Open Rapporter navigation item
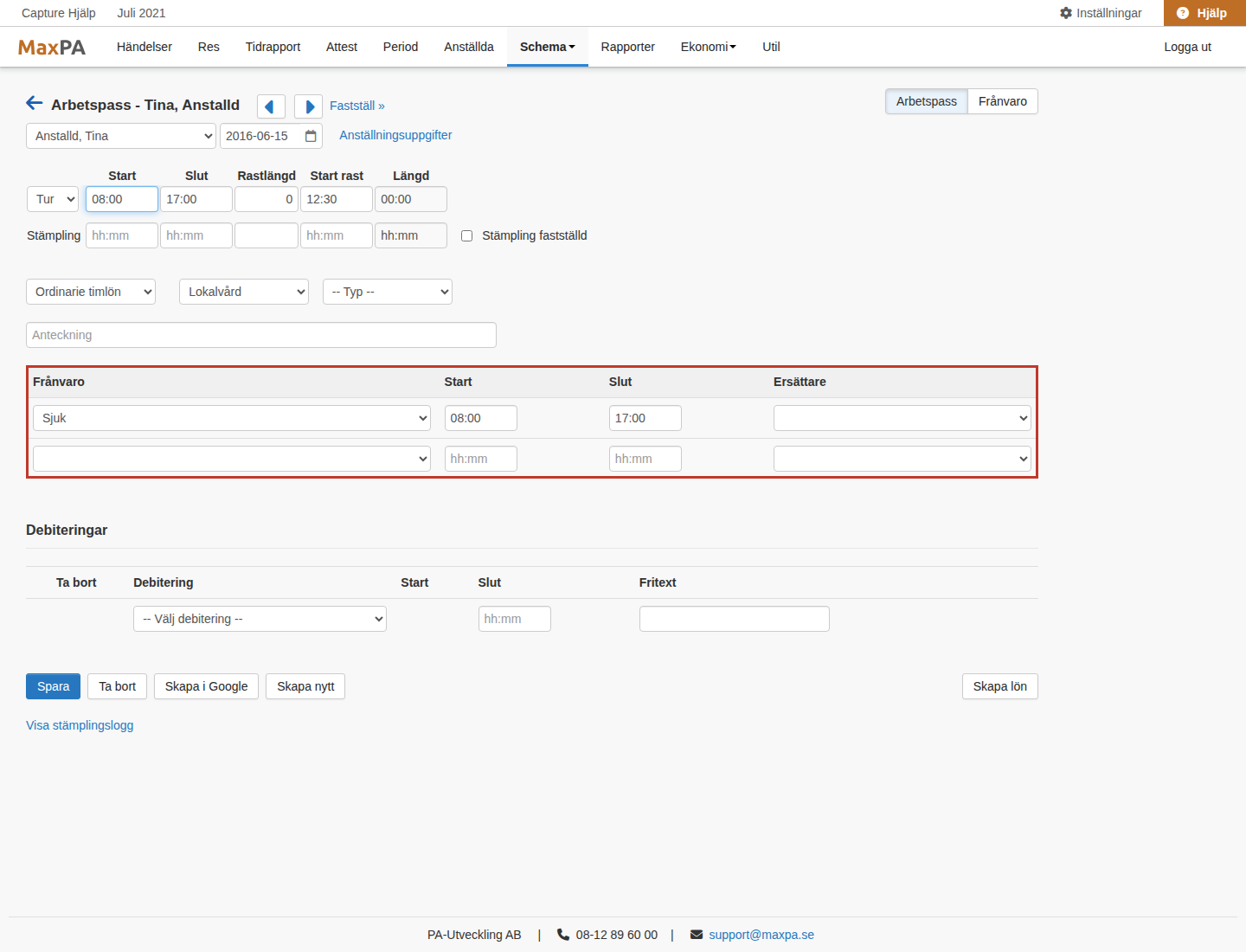The height and width of the screenshot is (952, 1246). 628,47
